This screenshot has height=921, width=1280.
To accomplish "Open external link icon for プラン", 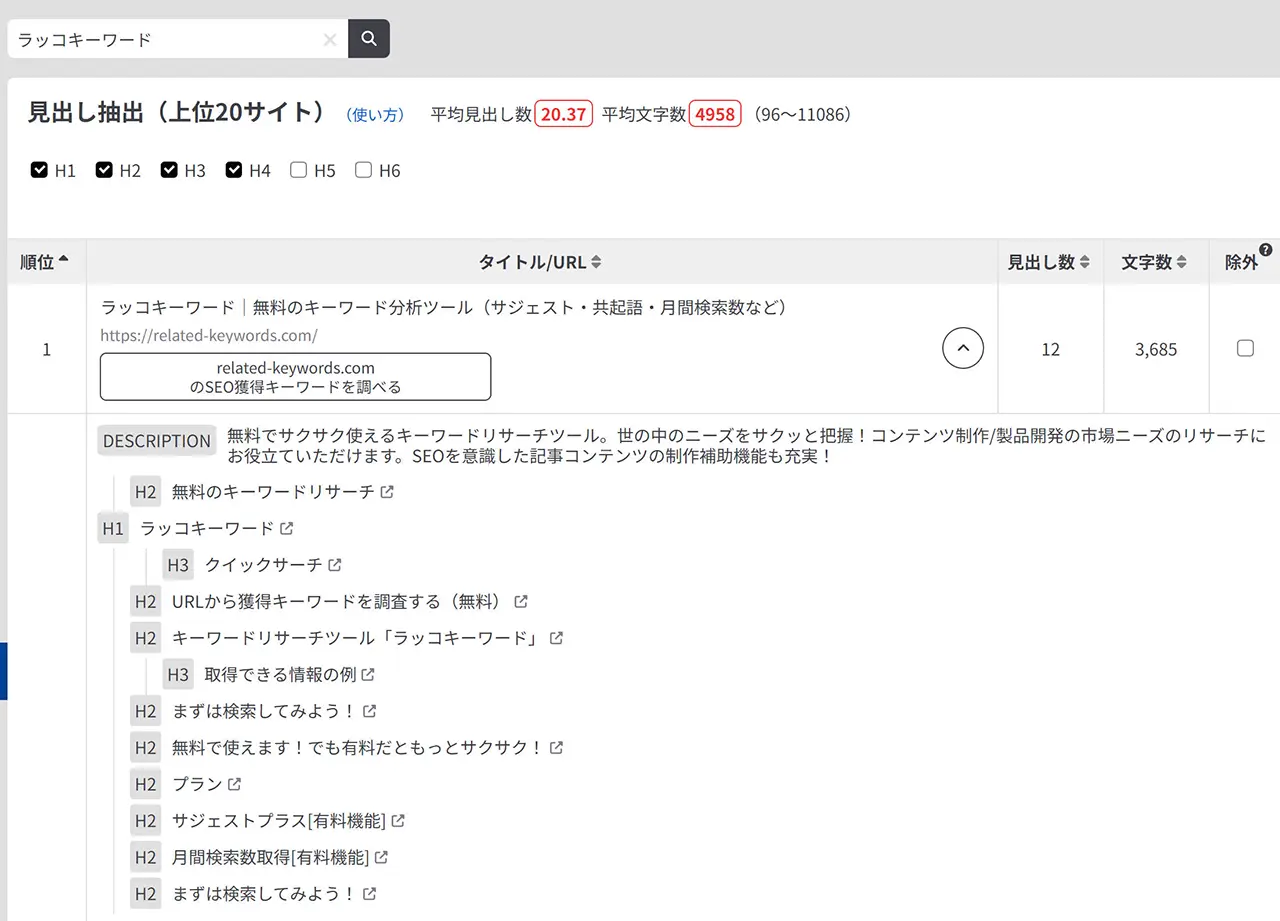I will point(235,784).
